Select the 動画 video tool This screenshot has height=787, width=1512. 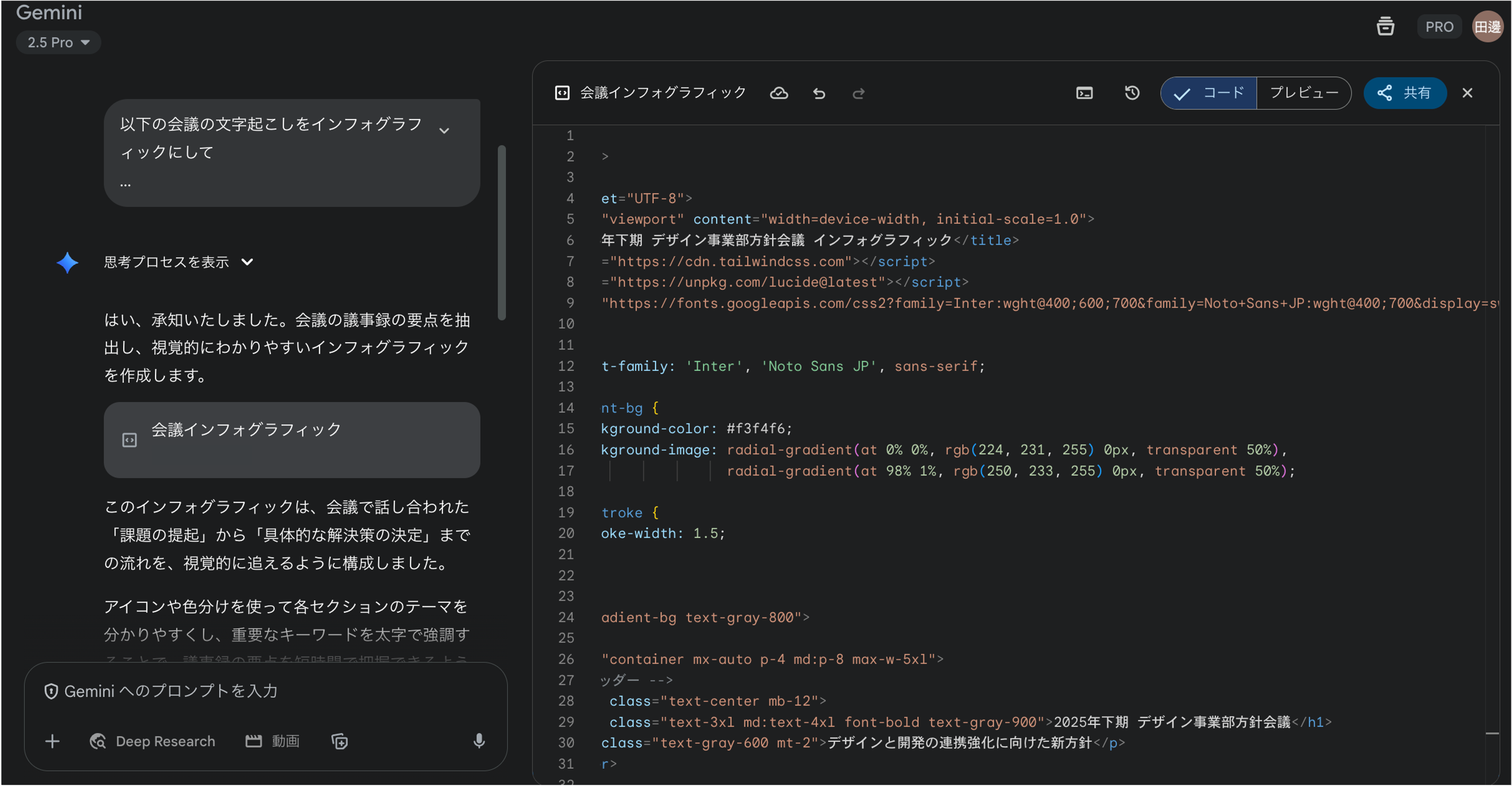[x=272, y=742]
